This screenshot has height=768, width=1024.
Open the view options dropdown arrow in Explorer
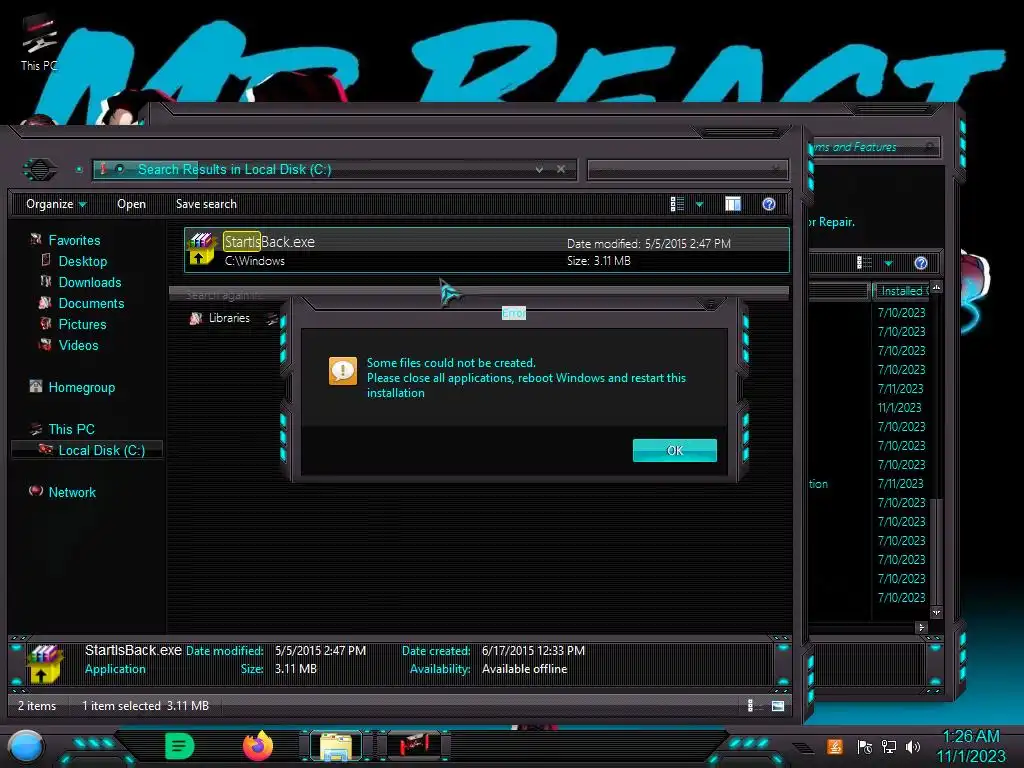coord(699,204)
